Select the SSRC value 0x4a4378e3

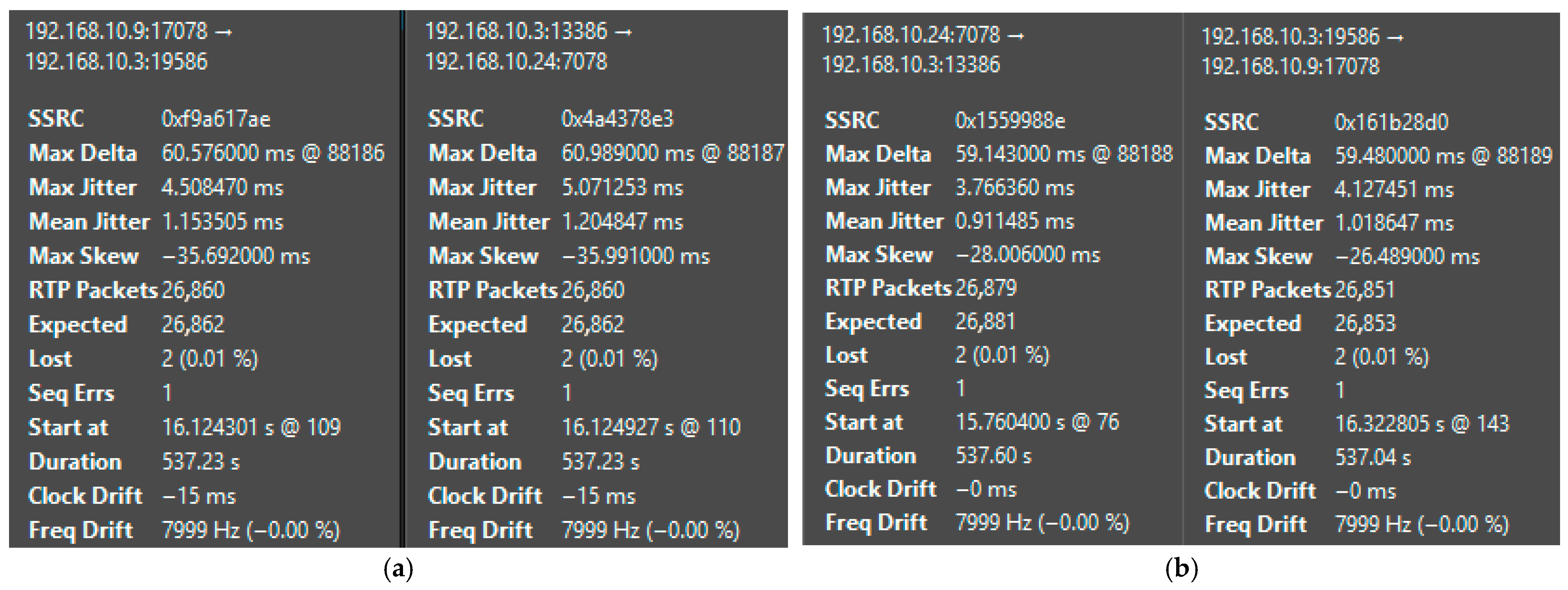pos(616,119)
